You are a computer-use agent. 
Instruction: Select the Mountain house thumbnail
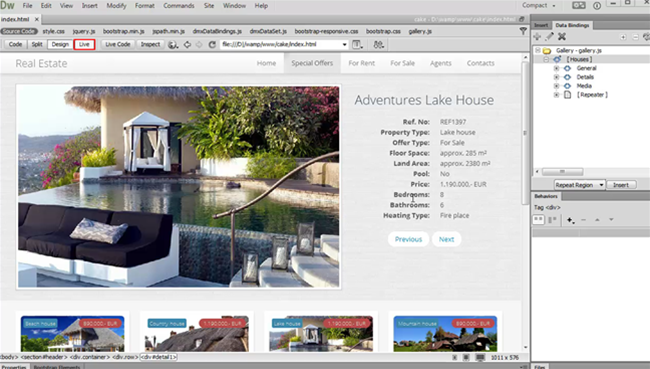point(445,334)
